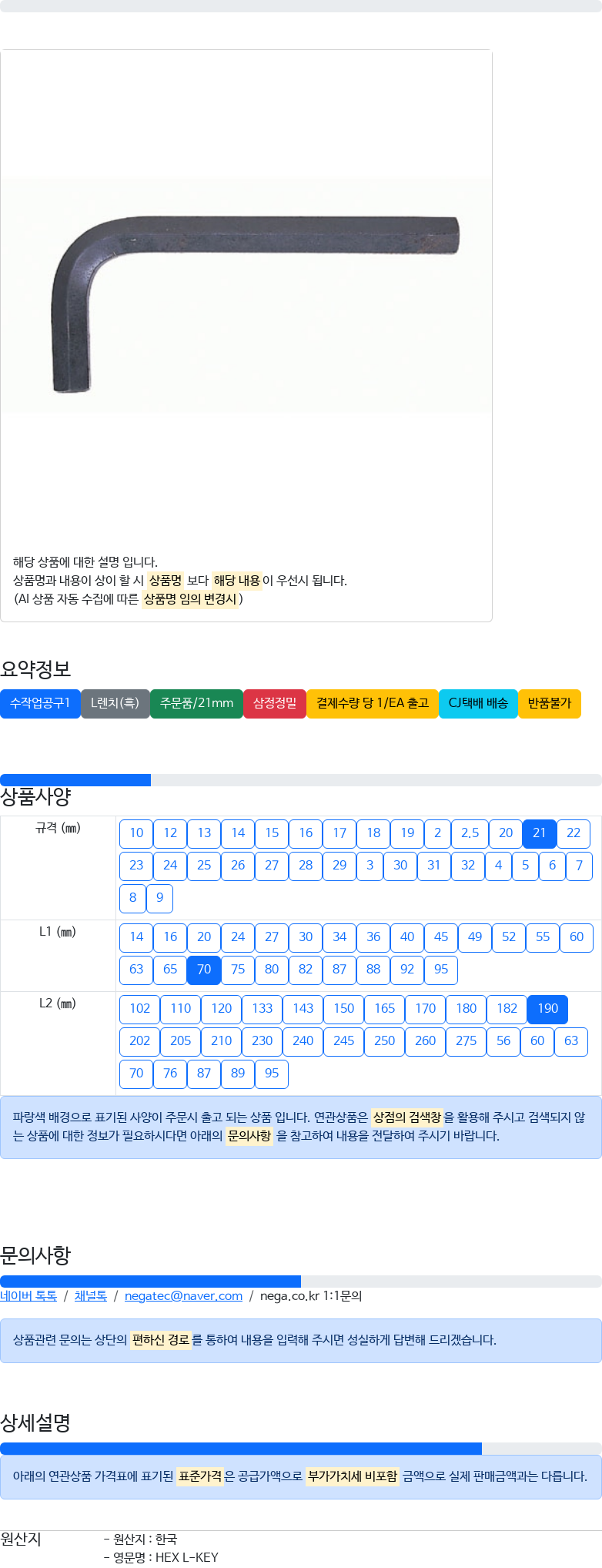Select L1 length 95 button

[441, 970]
